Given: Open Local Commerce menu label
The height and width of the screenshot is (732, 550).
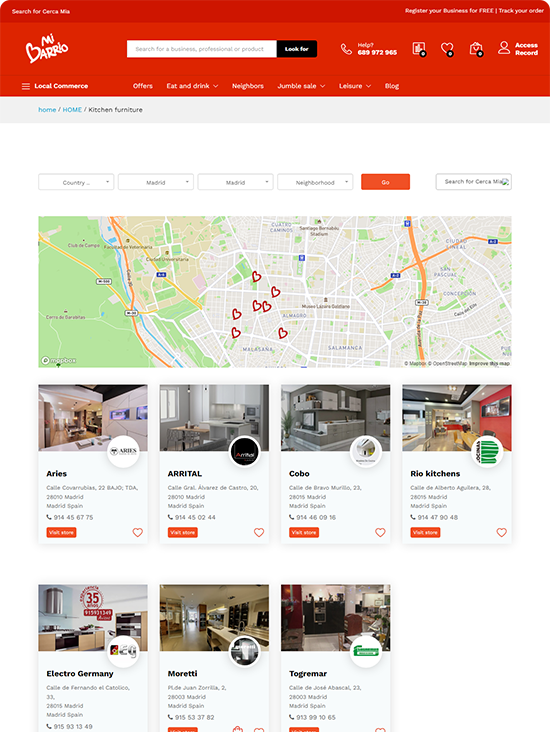Looking at the screenshot, I should click(x=61, y=86).
